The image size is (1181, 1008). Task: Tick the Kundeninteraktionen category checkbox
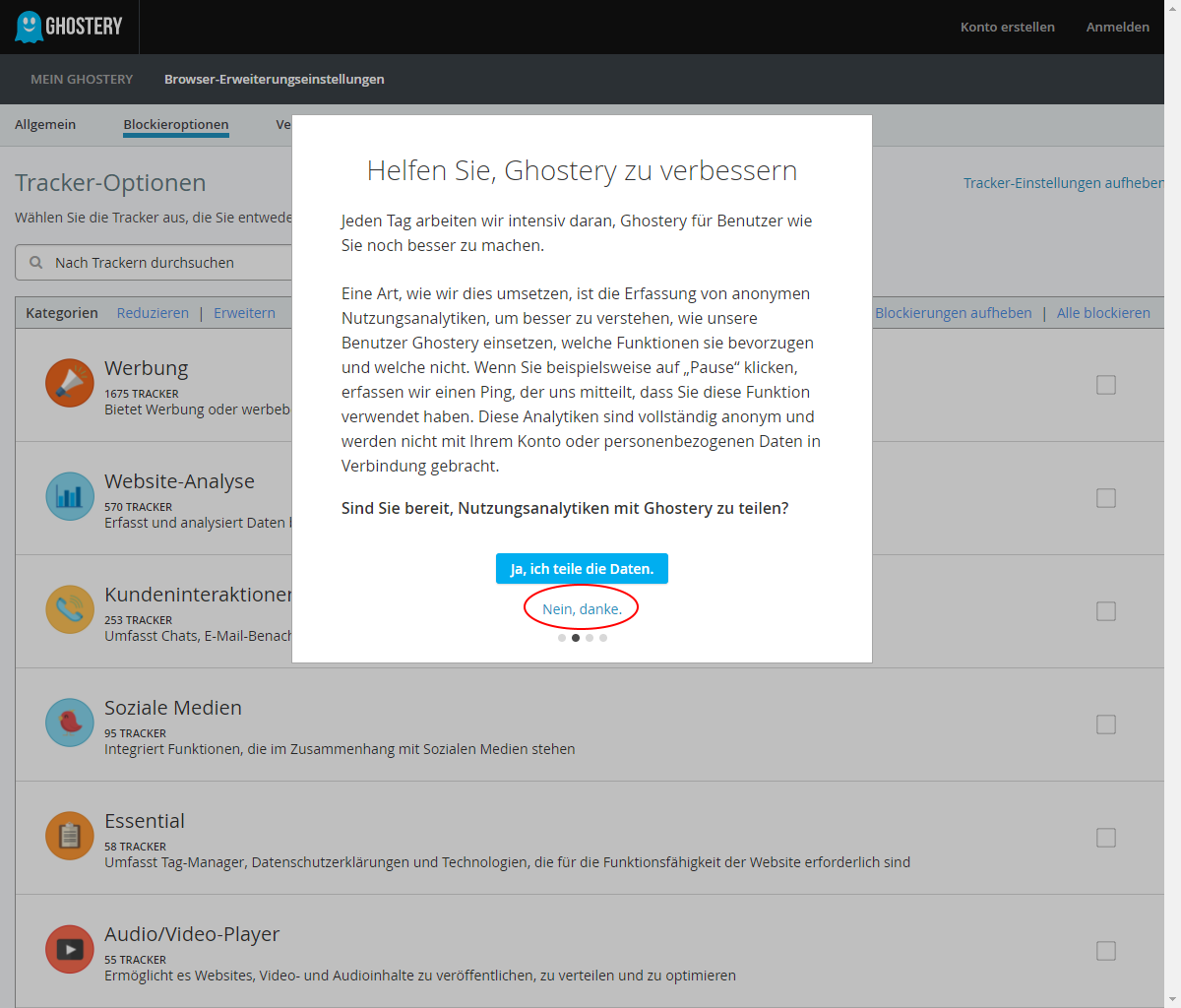pos(1106,611)
